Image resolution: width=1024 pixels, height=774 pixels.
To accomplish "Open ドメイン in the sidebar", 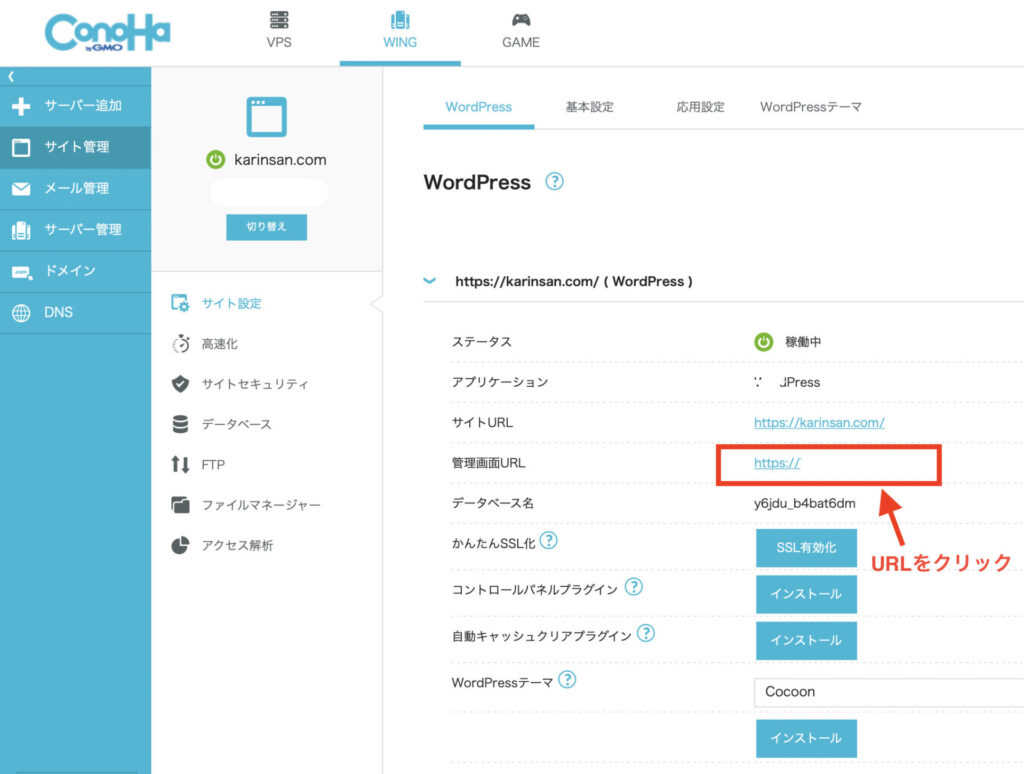I will (75, 271).
